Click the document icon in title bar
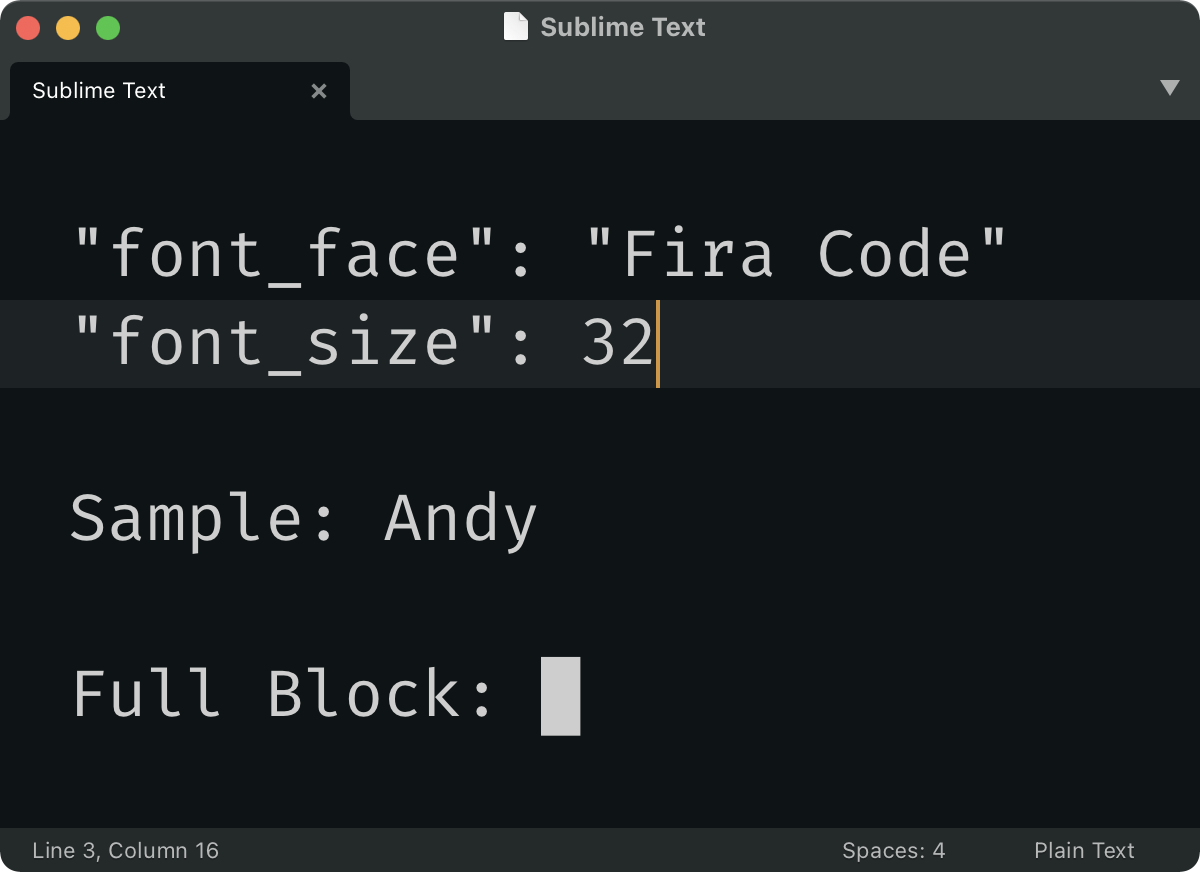This screenshot has height=872, width=1200. [515, 27]
